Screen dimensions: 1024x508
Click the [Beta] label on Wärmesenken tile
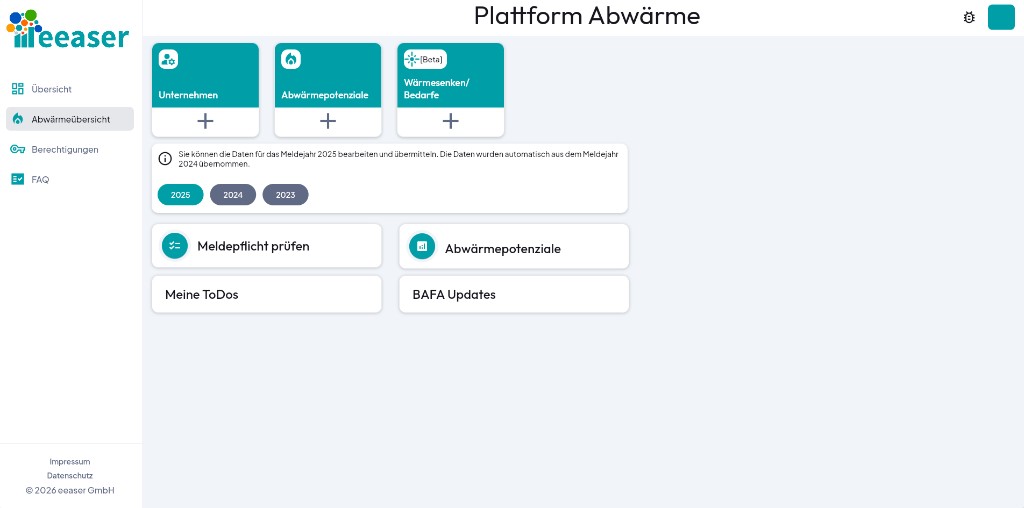pos(432,59)
